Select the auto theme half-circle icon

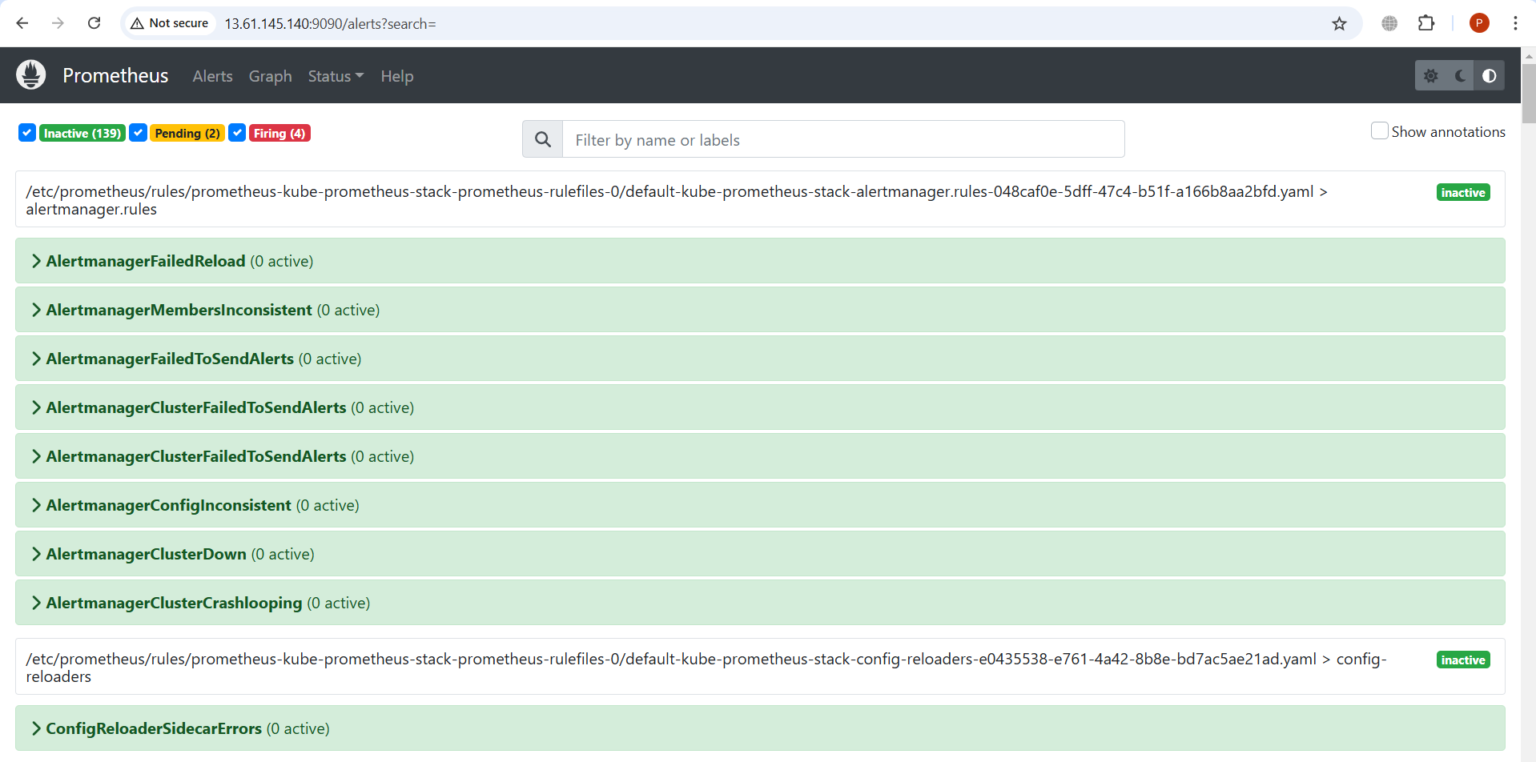[x=1489, y=75]
